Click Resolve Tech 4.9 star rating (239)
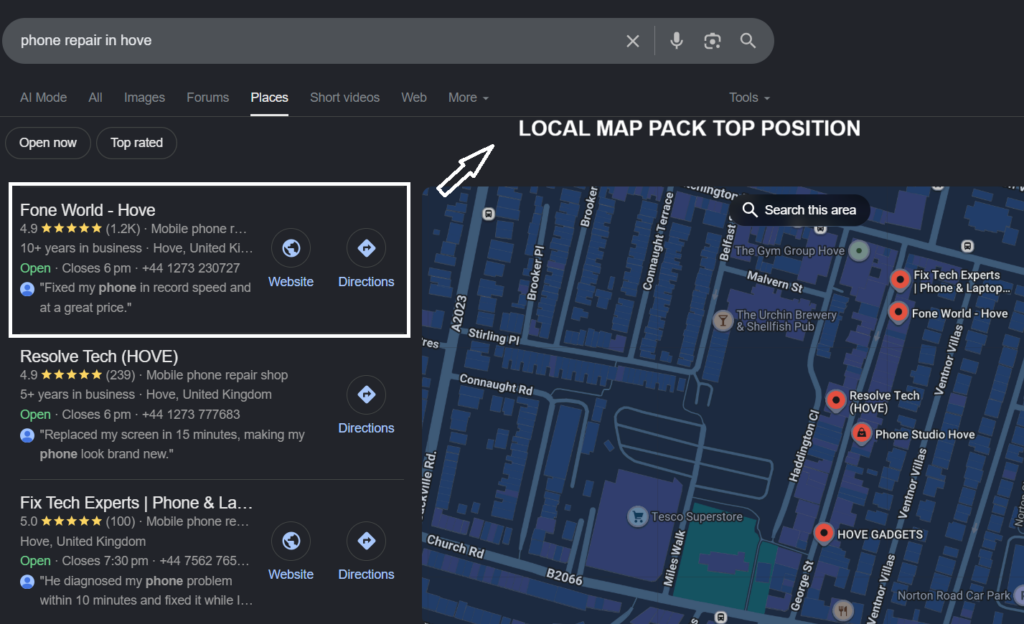This screenshot has width=1024, height=624. [77, 375]
